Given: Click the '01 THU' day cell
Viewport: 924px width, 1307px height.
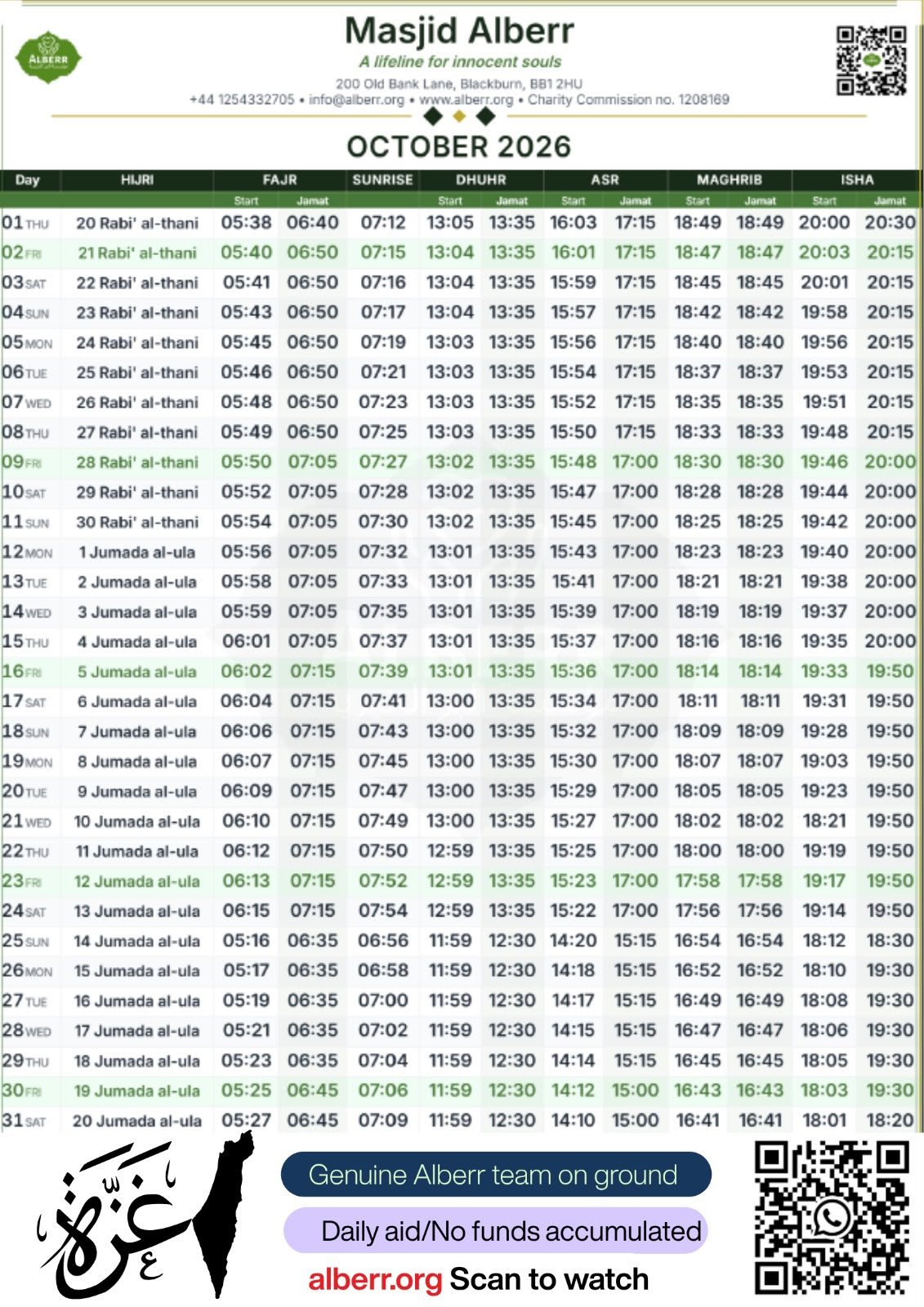Looking at the screenshot, I should (x=25, y=223).
